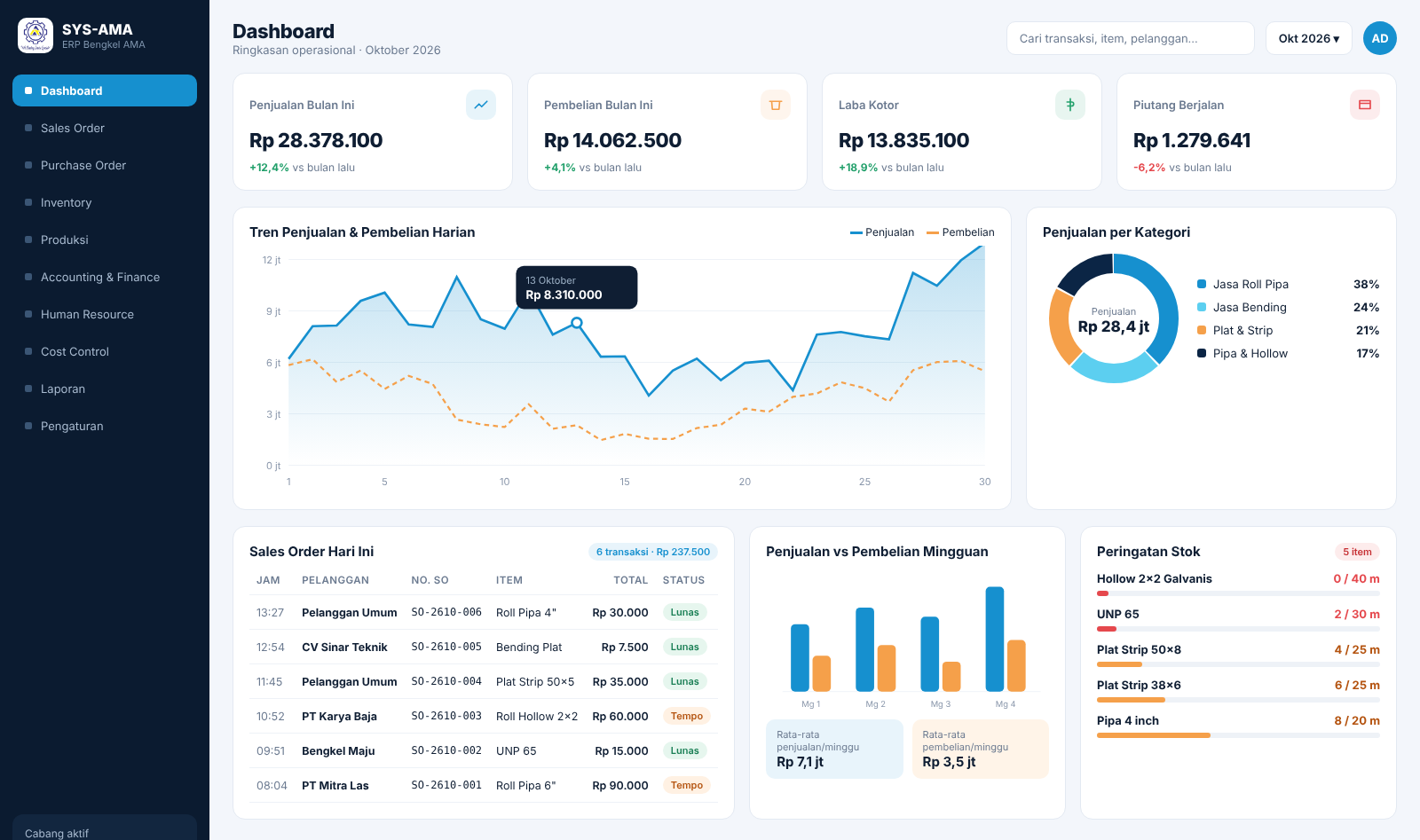Click the Tempo status for PT Mitra Las
The image size is (1420, 840).
(687, 785)
